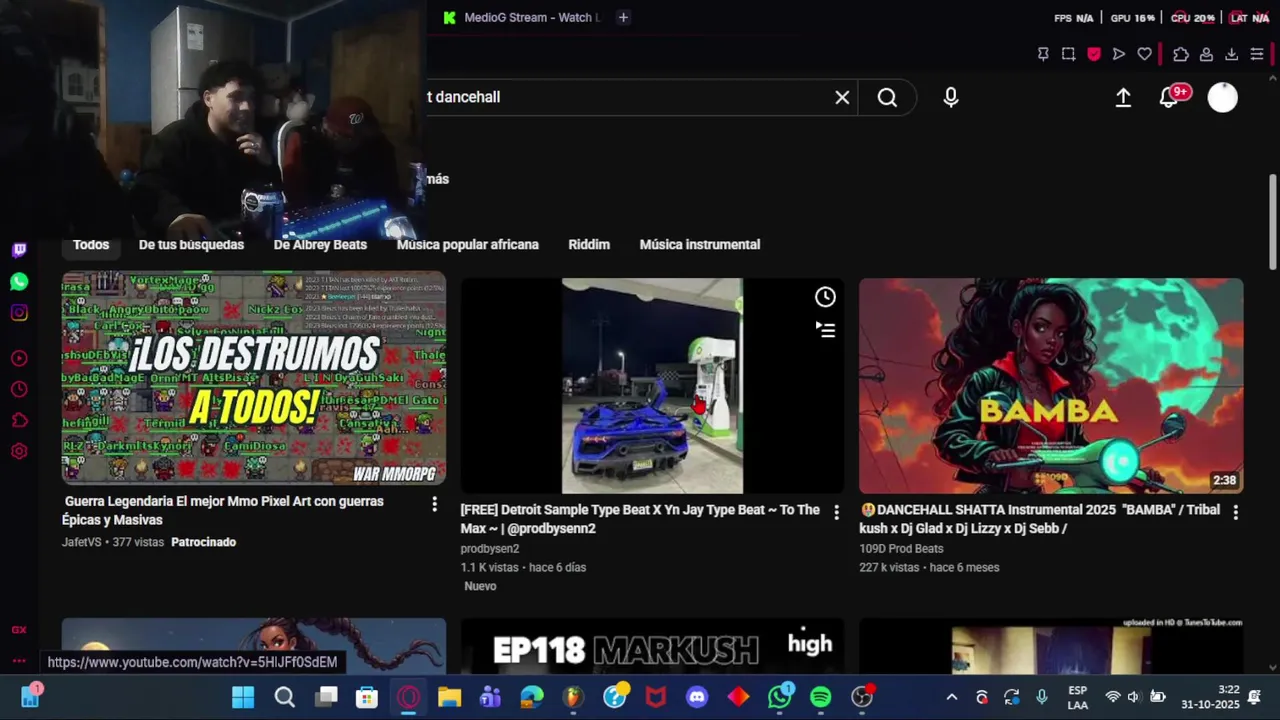This screenshot has height=720, width=1280.
Task: Click the Opera GX pin icon in toolbar
Action: (1043, 54)
